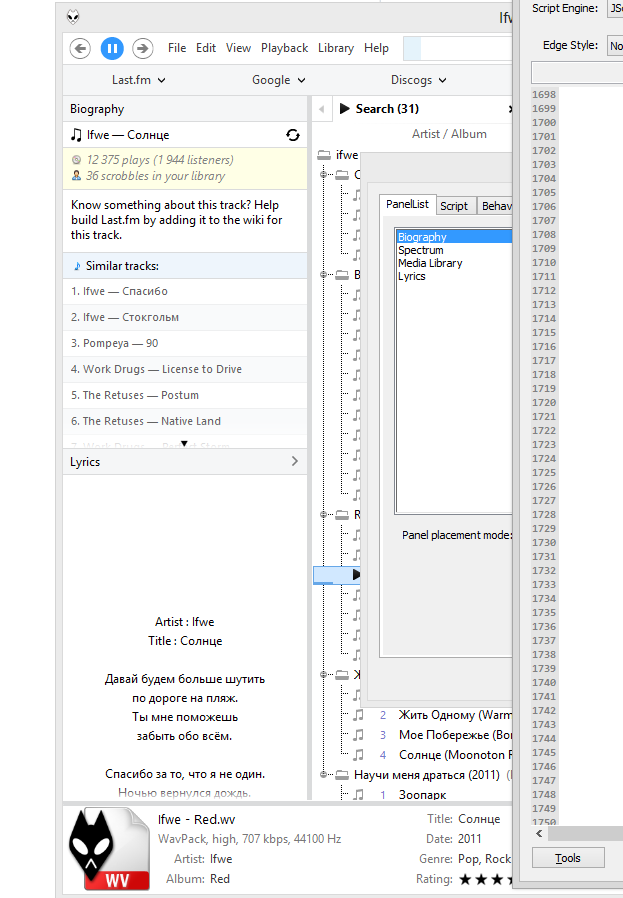Select track 1 Зоопарк

[423, 795]
